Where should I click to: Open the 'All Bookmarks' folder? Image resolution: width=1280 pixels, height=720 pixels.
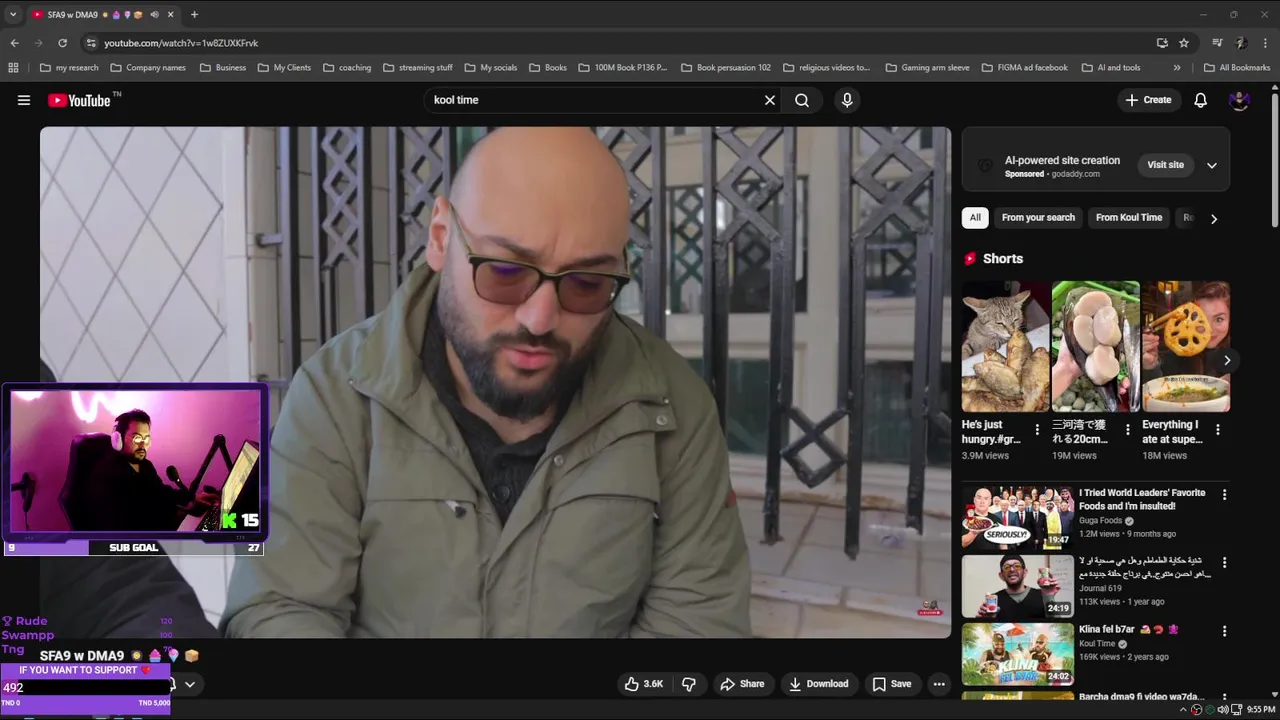point(1237,68)
